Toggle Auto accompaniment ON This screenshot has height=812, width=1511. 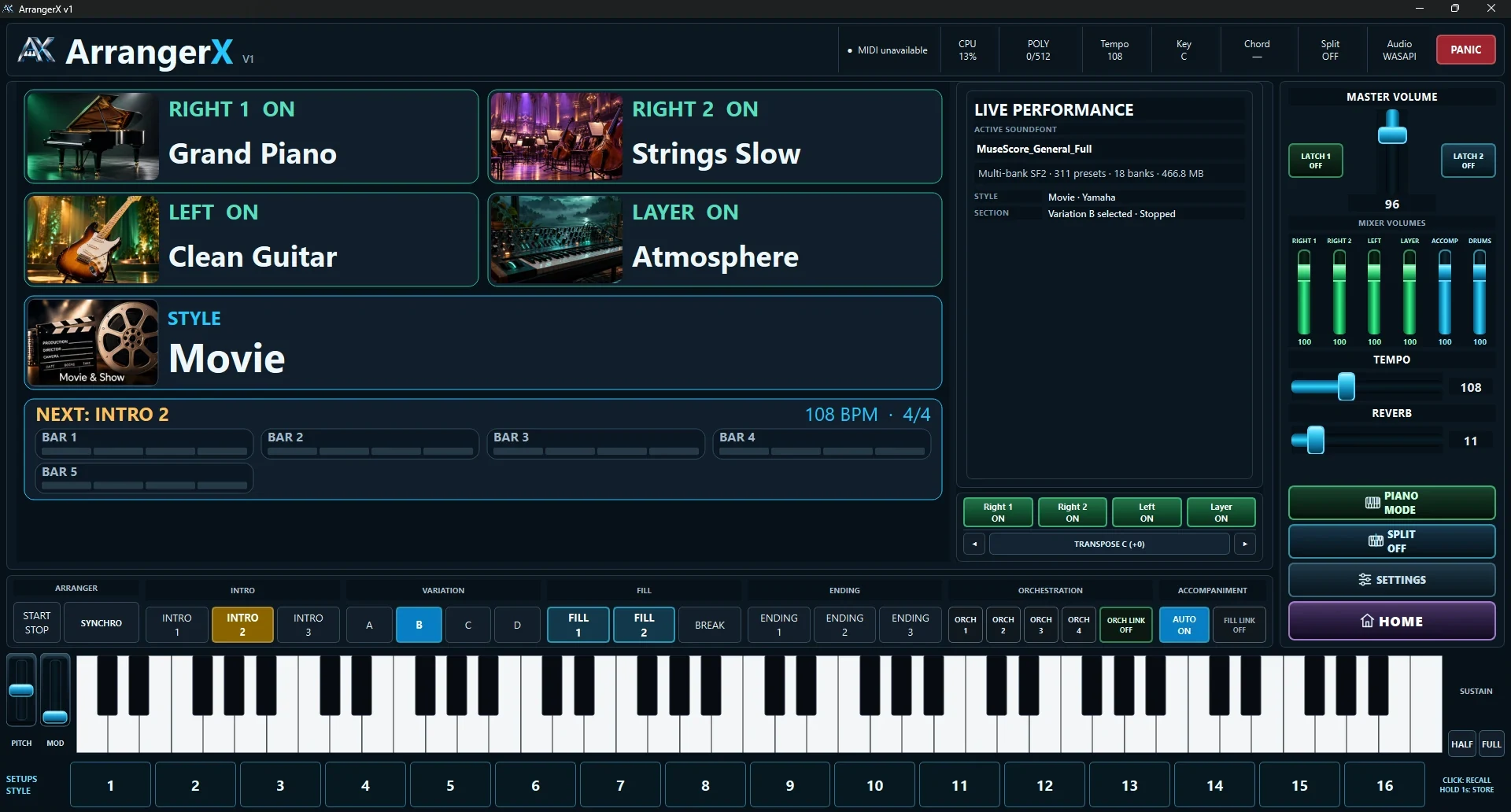point(1184,625)
